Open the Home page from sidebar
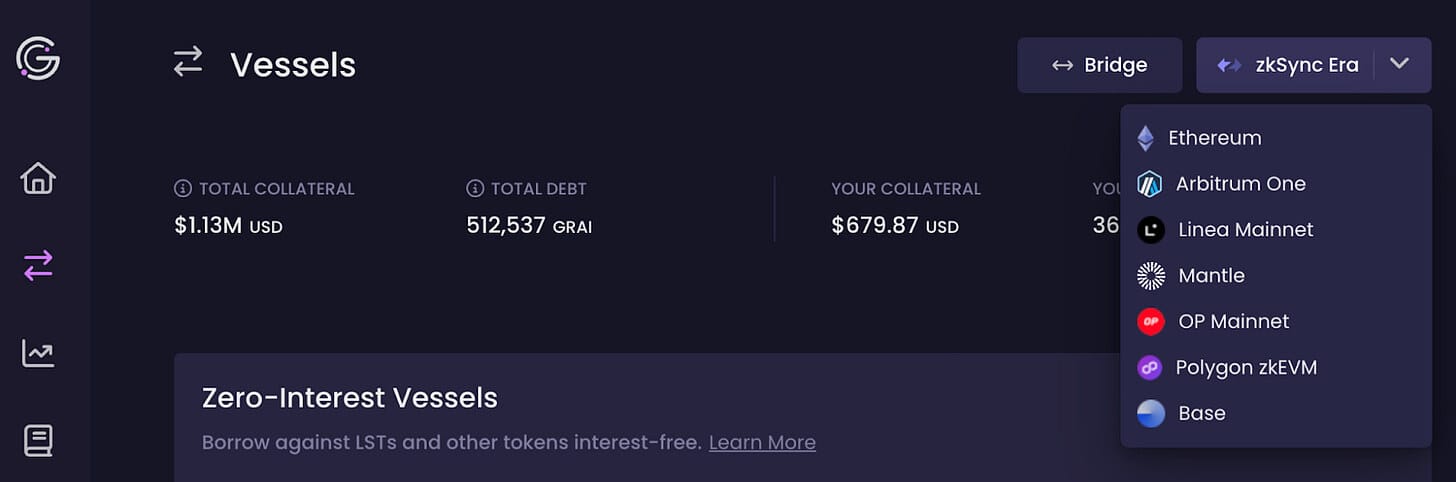 pyautogui.click(x=38, y=179)
